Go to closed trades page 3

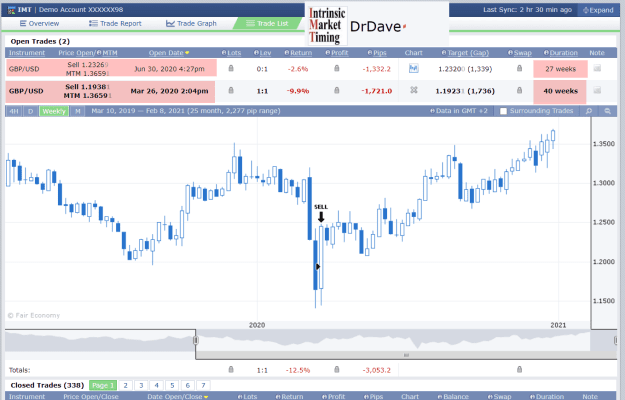click(x=141, y=385)
